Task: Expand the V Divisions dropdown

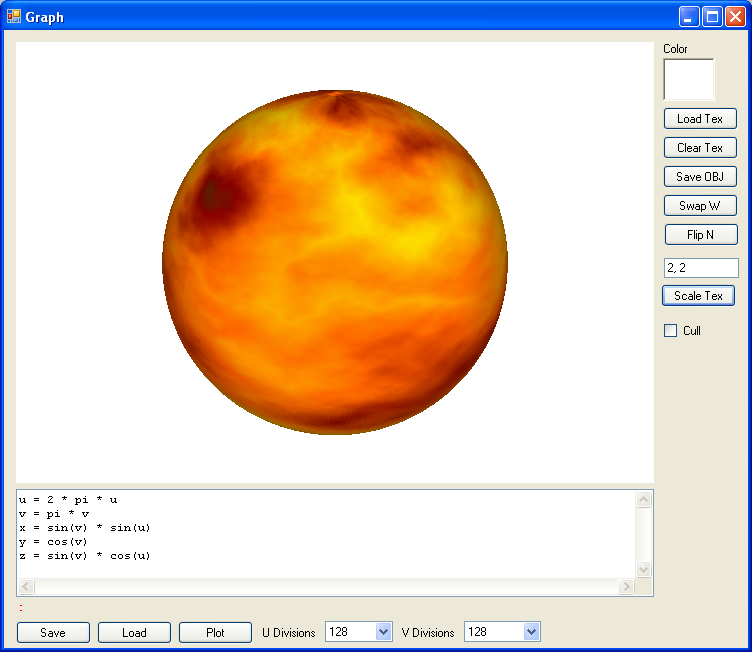Action: [531, 632]
